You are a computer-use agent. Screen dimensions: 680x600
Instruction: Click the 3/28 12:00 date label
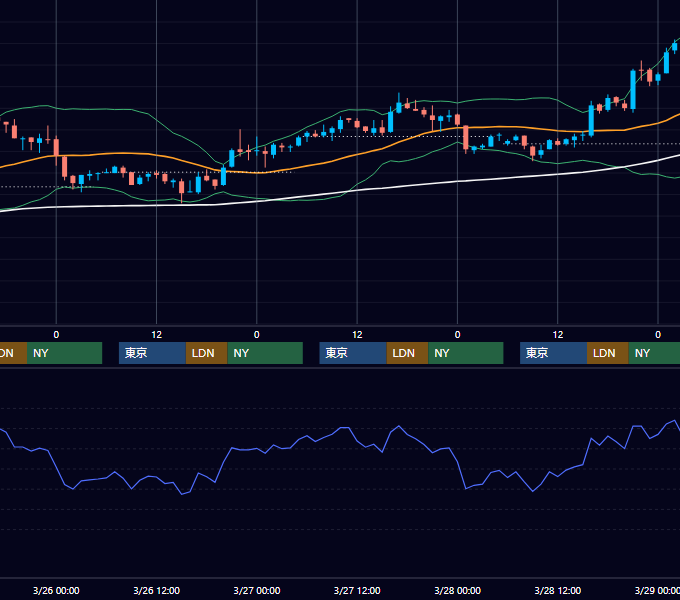pos(558,590)
